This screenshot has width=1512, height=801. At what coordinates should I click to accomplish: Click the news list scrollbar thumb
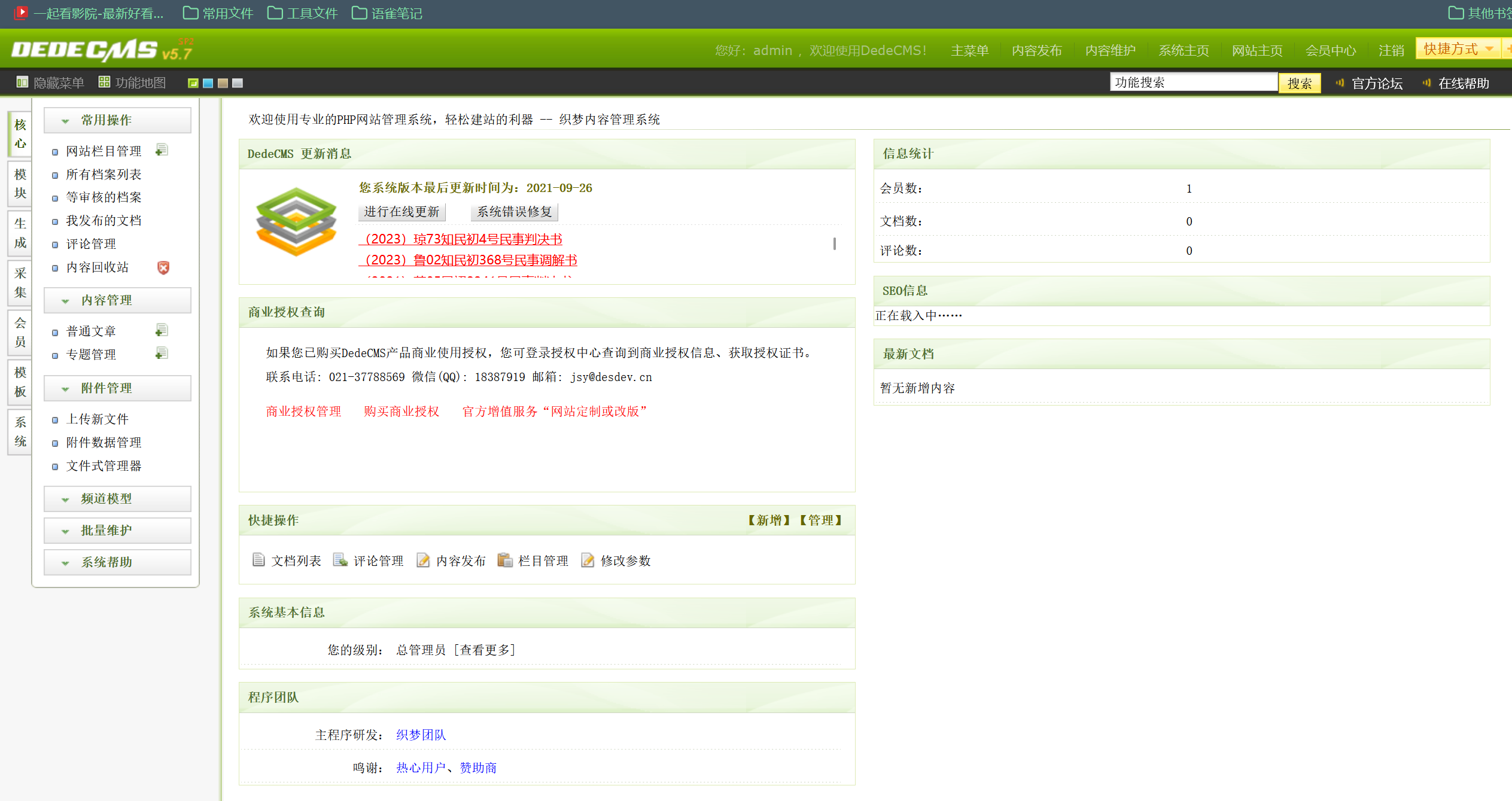pyautogui.click(x=834, y=243)
